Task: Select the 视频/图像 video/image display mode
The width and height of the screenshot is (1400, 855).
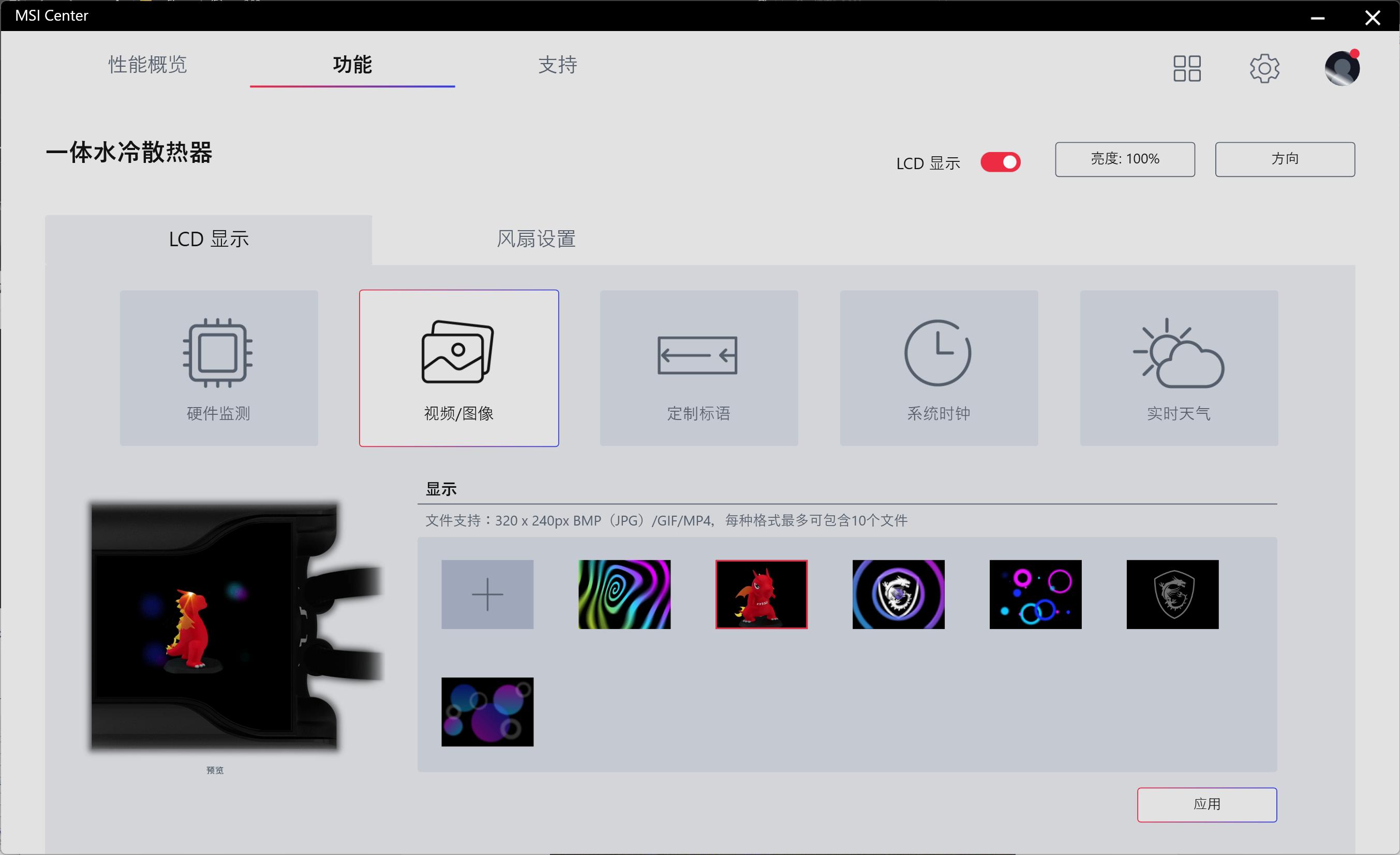Action: [x=458, y=368]
